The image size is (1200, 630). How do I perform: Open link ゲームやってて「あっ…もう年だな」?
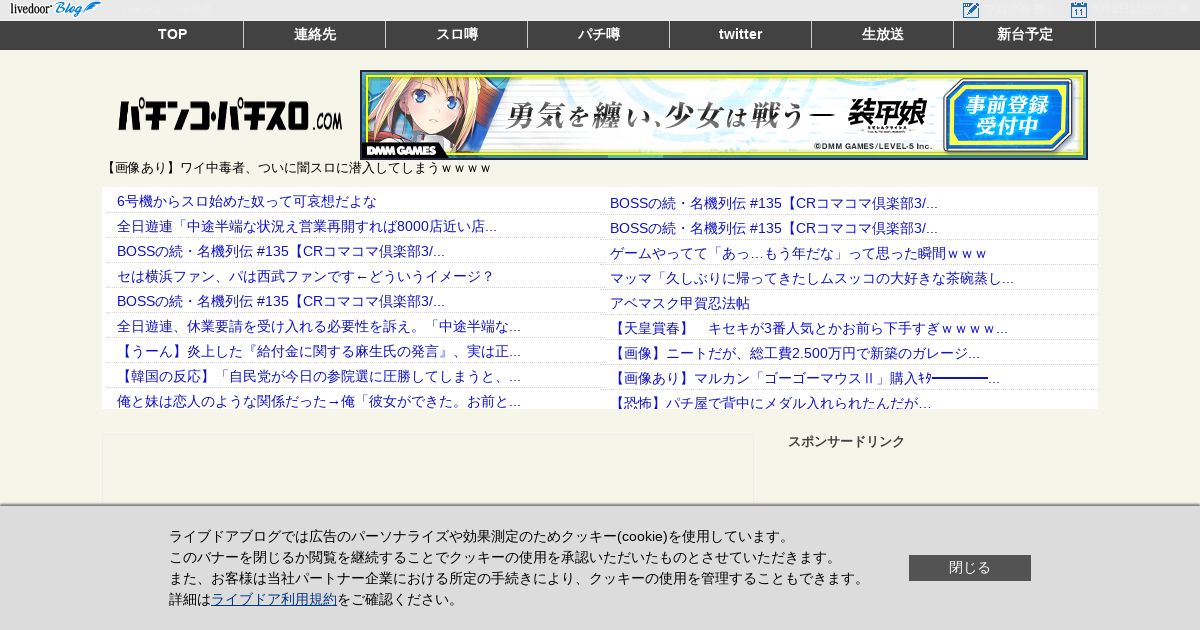point(798,253)
